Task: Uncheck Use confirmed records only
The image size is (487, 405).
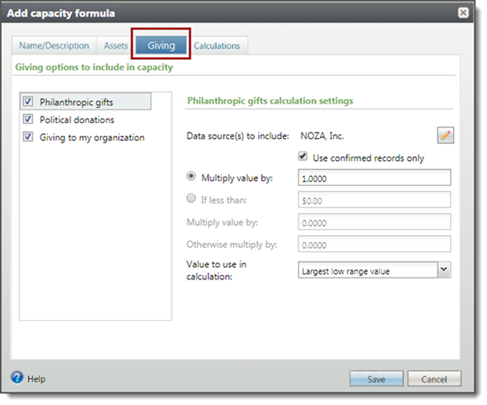Action: point(303,156)
